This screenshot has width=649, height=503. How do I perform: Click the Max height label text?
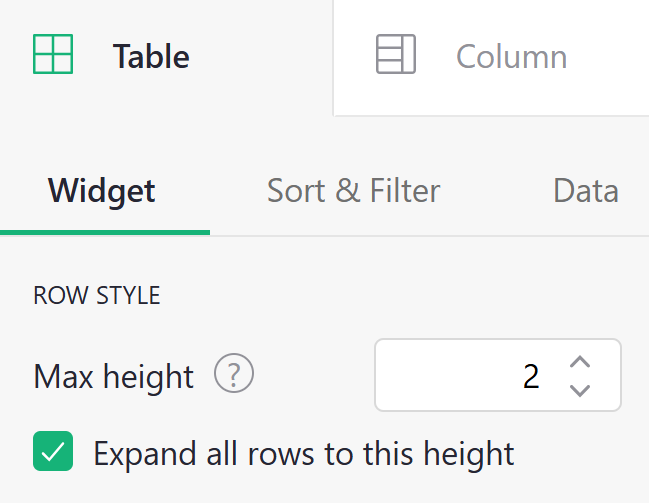tap(113, 376)
